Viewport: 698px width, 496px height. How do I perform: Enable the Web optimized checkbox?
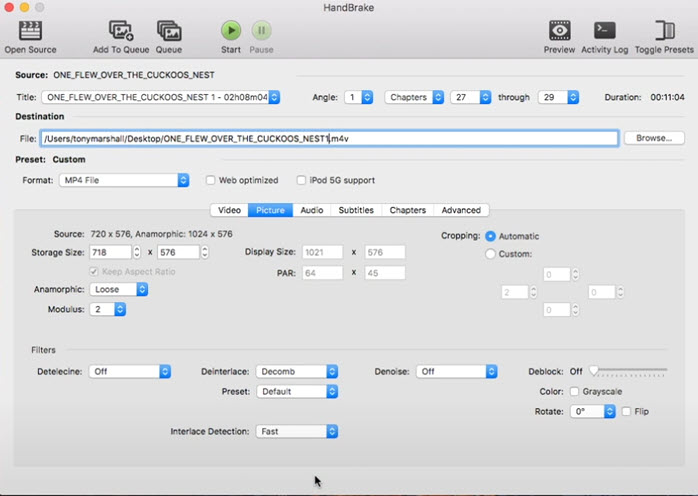(x=211, y=180)
